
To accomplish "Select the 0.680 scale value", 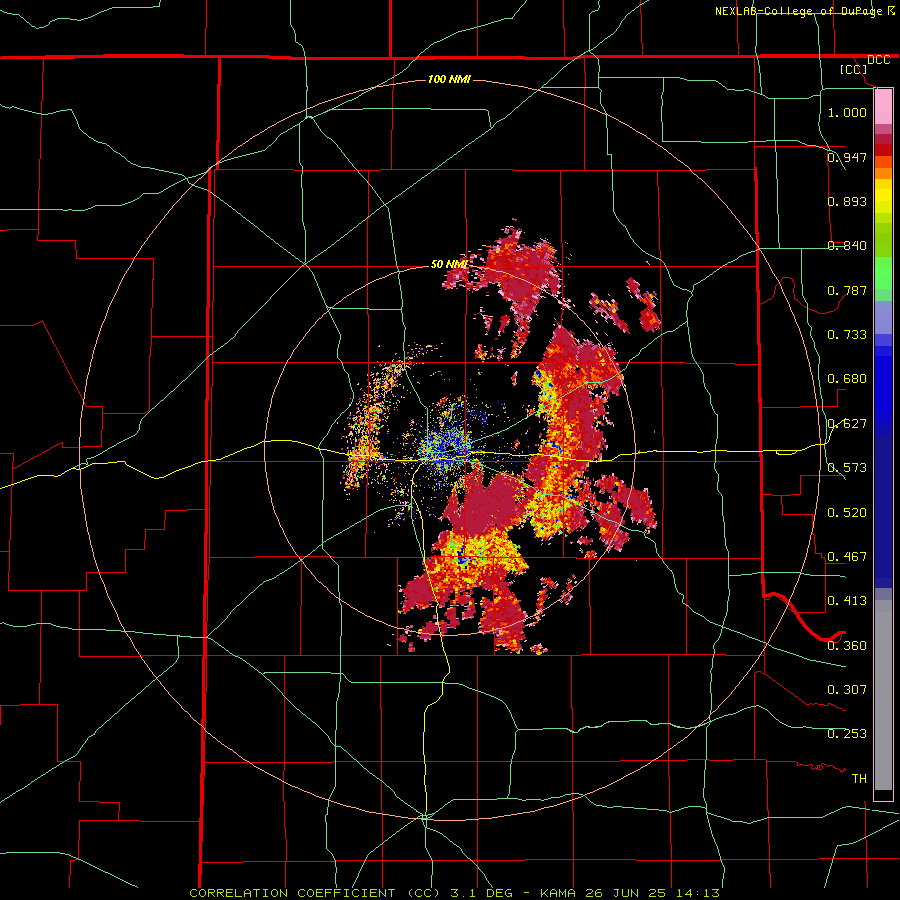I will coord(847,378).
